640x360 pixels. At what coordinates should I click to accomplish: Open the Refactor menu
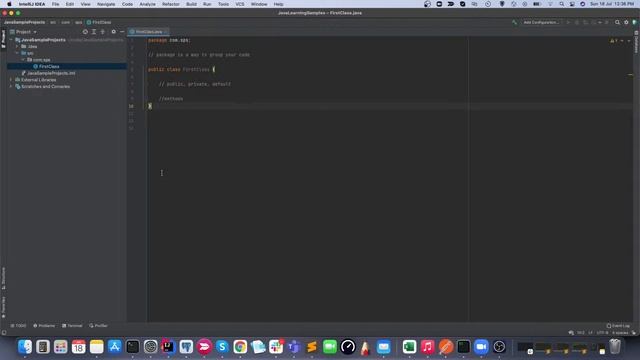(171, 4)
